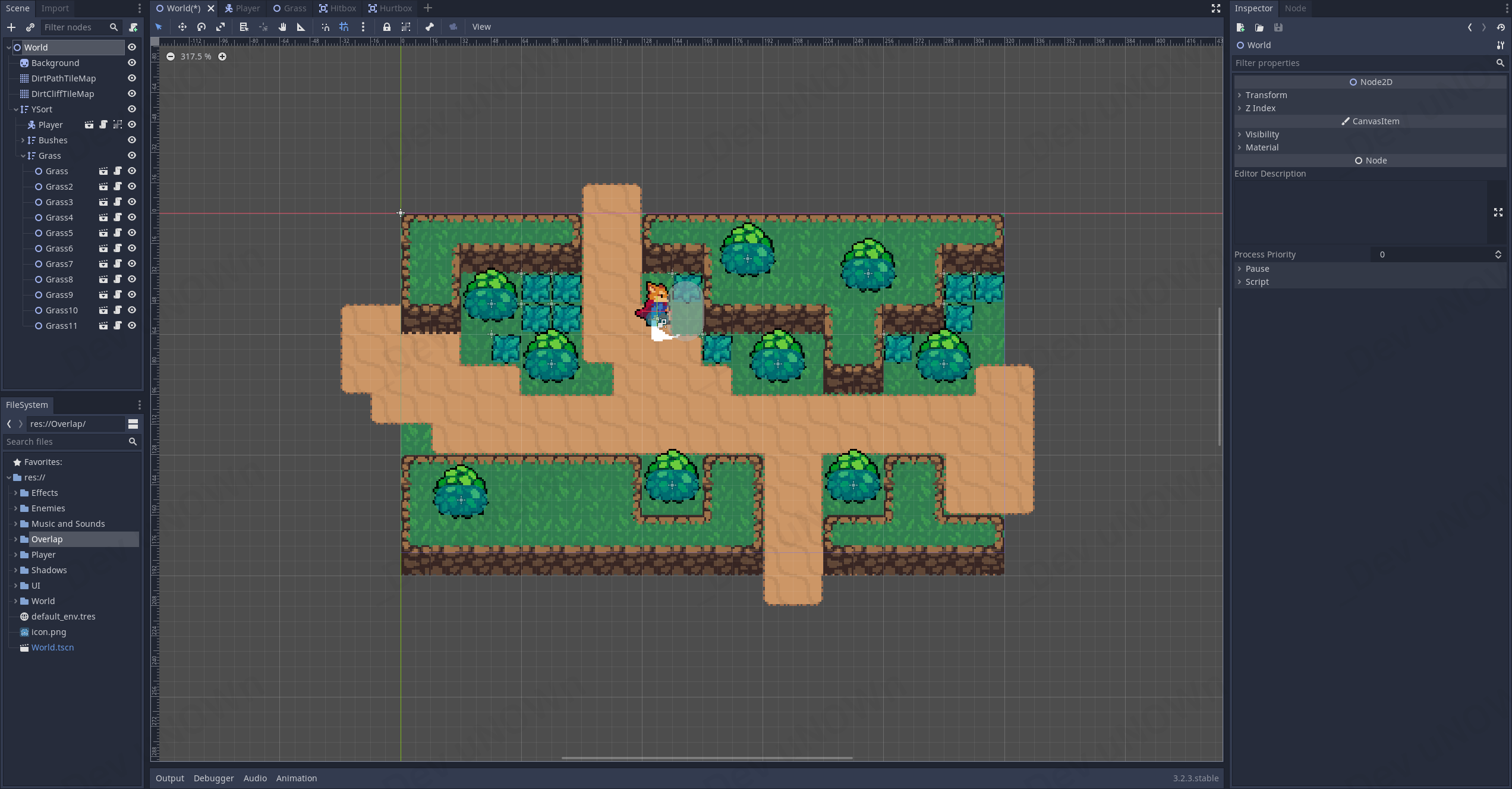Open the skeleton bone options icon
The width and height of the screenshot is (1512, 789).
[x=430, y=27]
